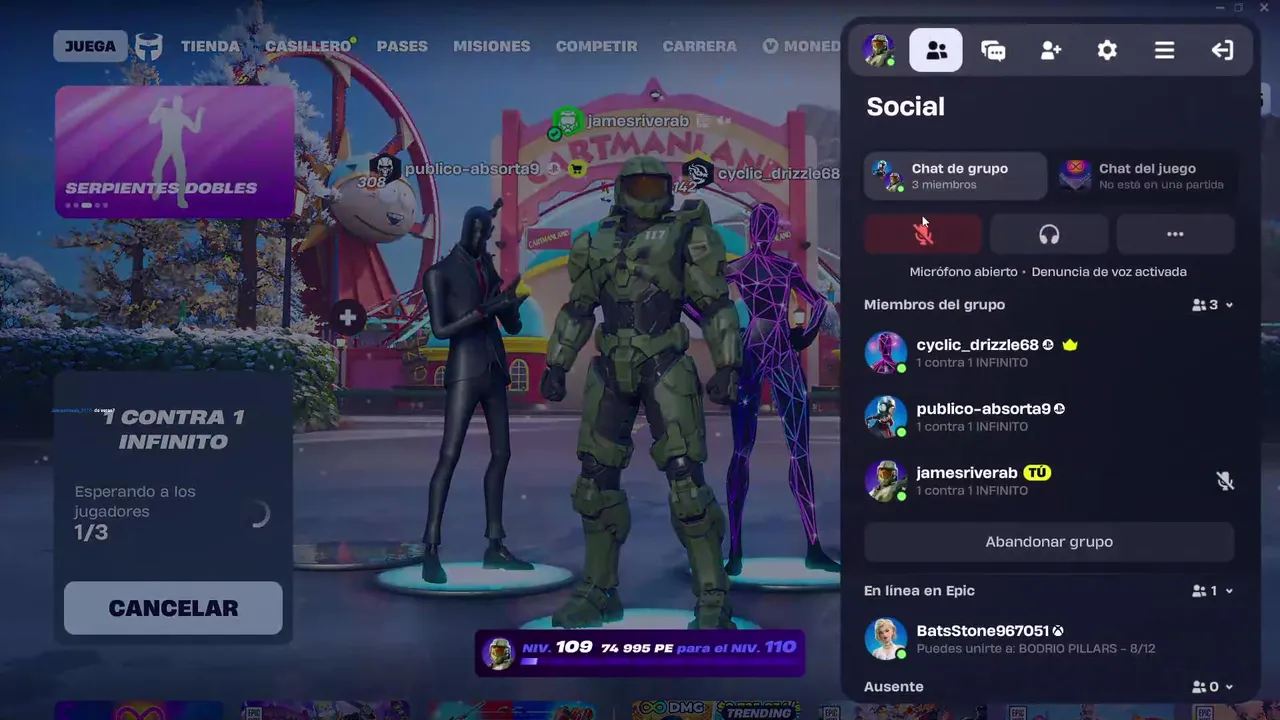1280x720 pixels.
Task: Select cyclic_drizzle68 group member
Action: coord(1049,353)
